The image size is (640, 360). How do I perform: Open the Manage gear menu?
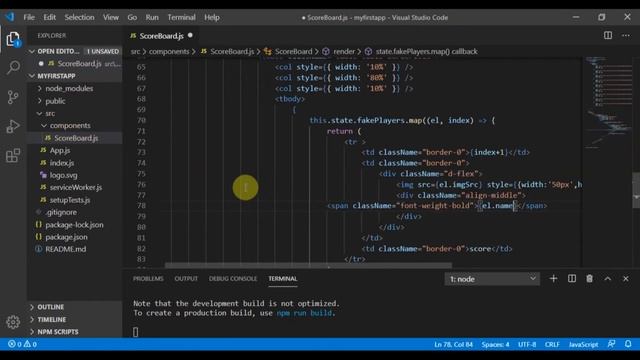coord(13,322)
